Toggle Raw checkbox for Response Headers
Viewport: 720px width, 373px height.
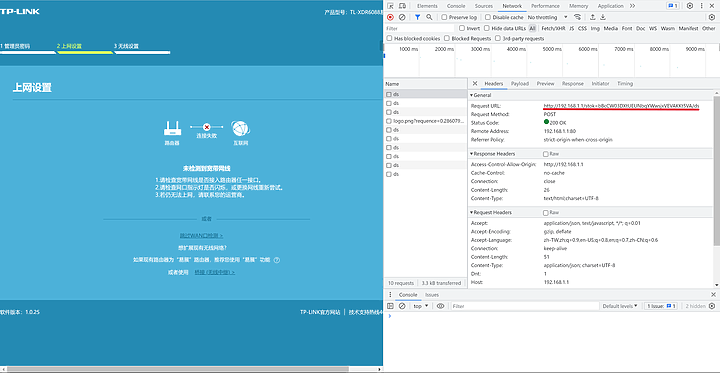(546, 154)
